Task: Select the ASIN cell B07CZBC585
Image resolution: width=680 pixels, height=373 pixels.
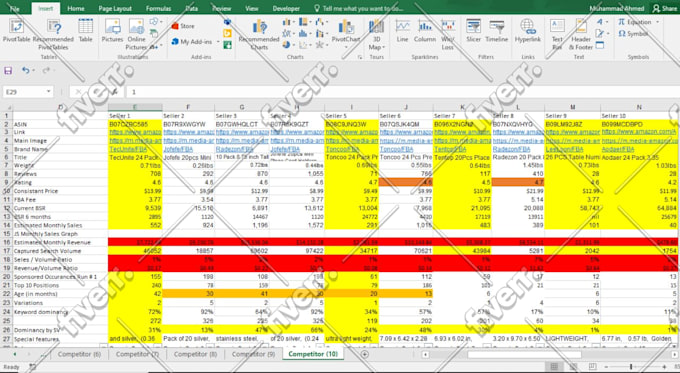Action: 135,124
